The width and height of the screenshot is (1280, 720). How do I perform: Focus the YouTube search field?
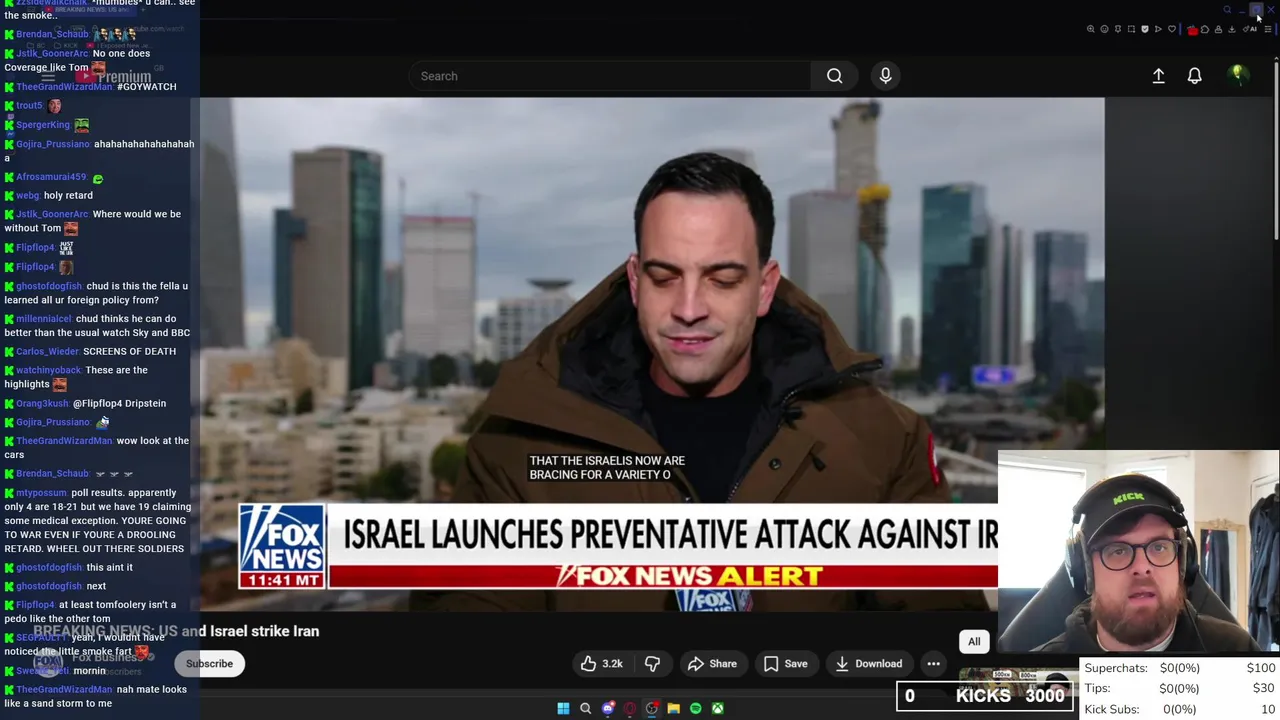pos(610,76)
